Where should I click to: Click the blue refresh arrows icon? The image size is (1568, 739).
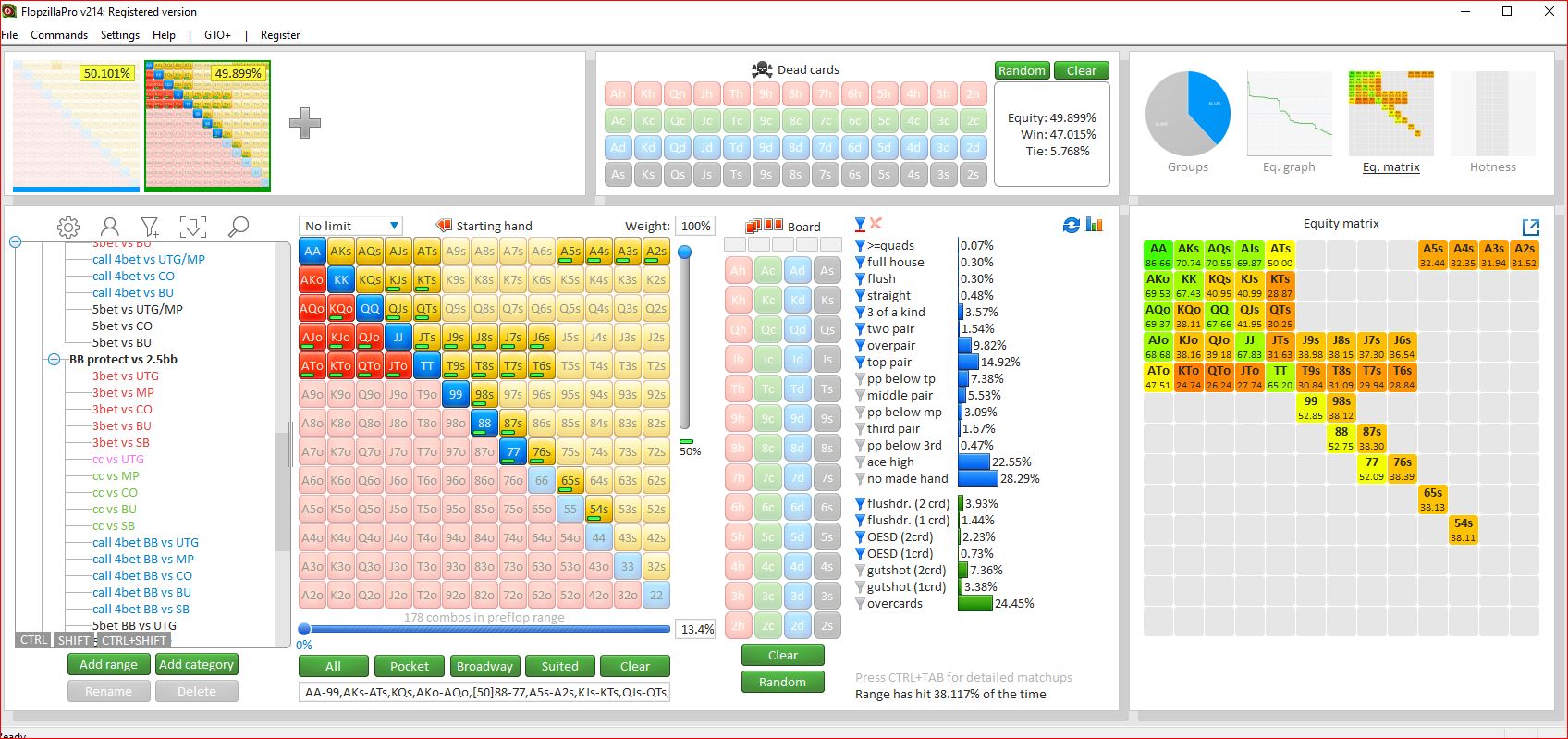click(1072, 225)
